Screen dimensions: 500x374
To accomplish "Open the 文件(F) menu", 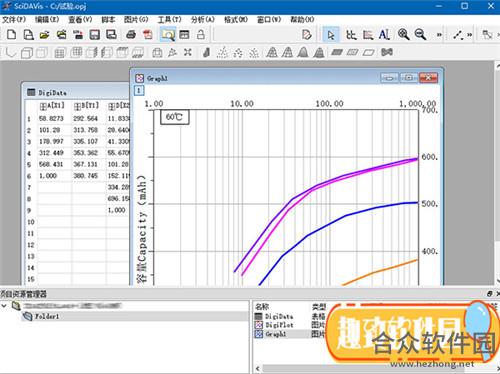I will [14, 19].
